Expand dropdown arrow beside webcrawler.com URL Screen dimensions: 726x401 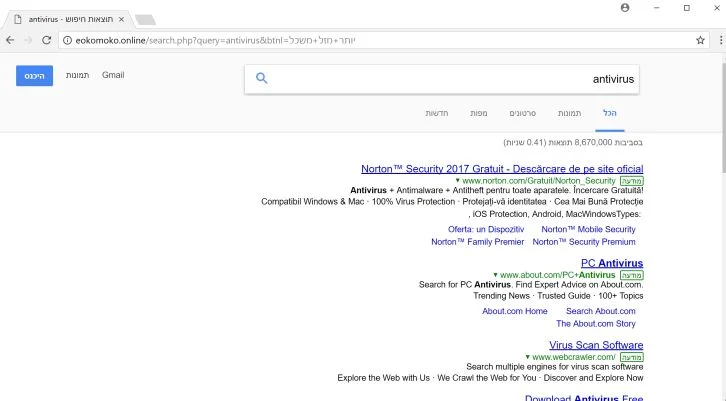pos(527,357)
